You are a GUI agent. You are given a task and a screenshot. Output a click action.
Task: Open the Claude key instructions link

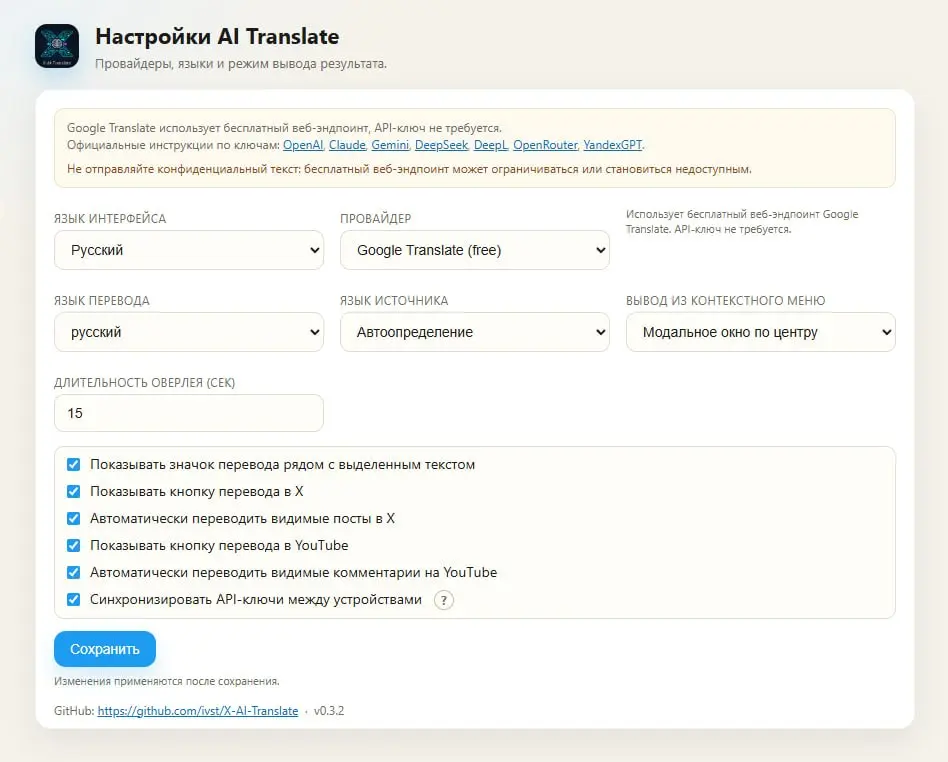click(x=347, y=145)
